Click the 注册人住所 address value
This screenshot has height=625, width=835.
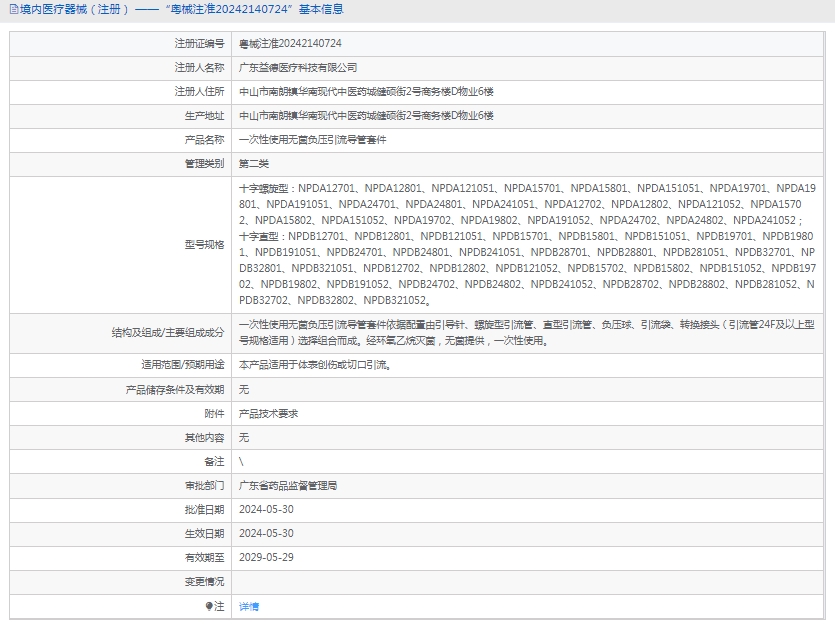pyautogui.click(x=366, y=92)
